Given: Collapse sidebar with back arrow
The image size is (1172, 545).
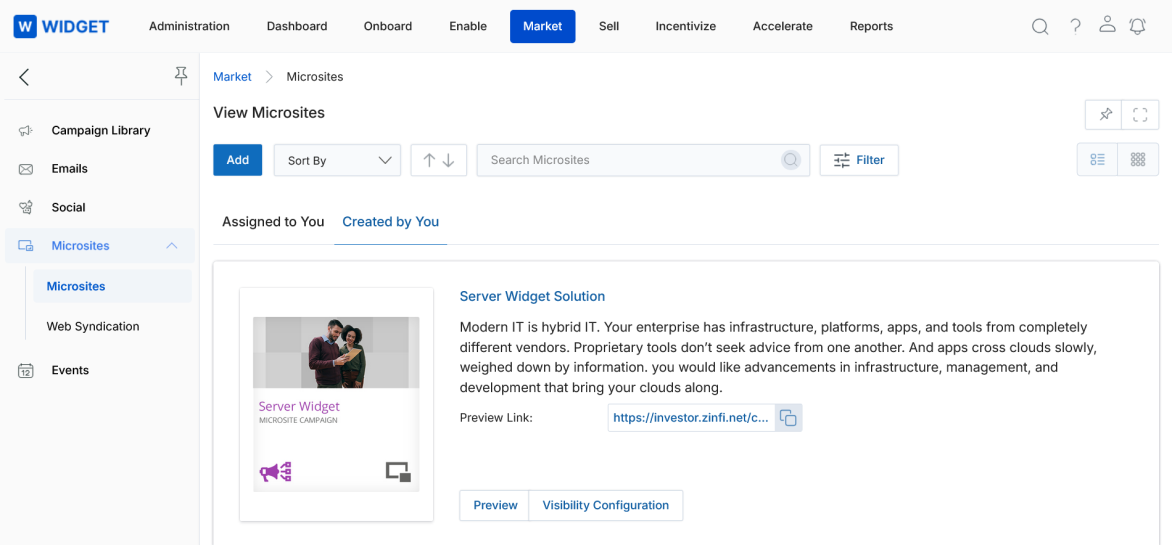Looking at the screenshot, I should click(24, 76).
